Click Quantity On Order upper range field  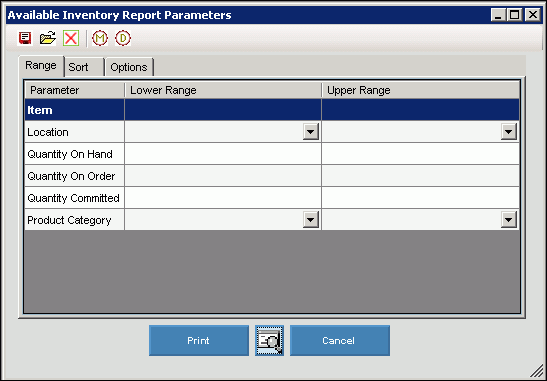(420, 176)
